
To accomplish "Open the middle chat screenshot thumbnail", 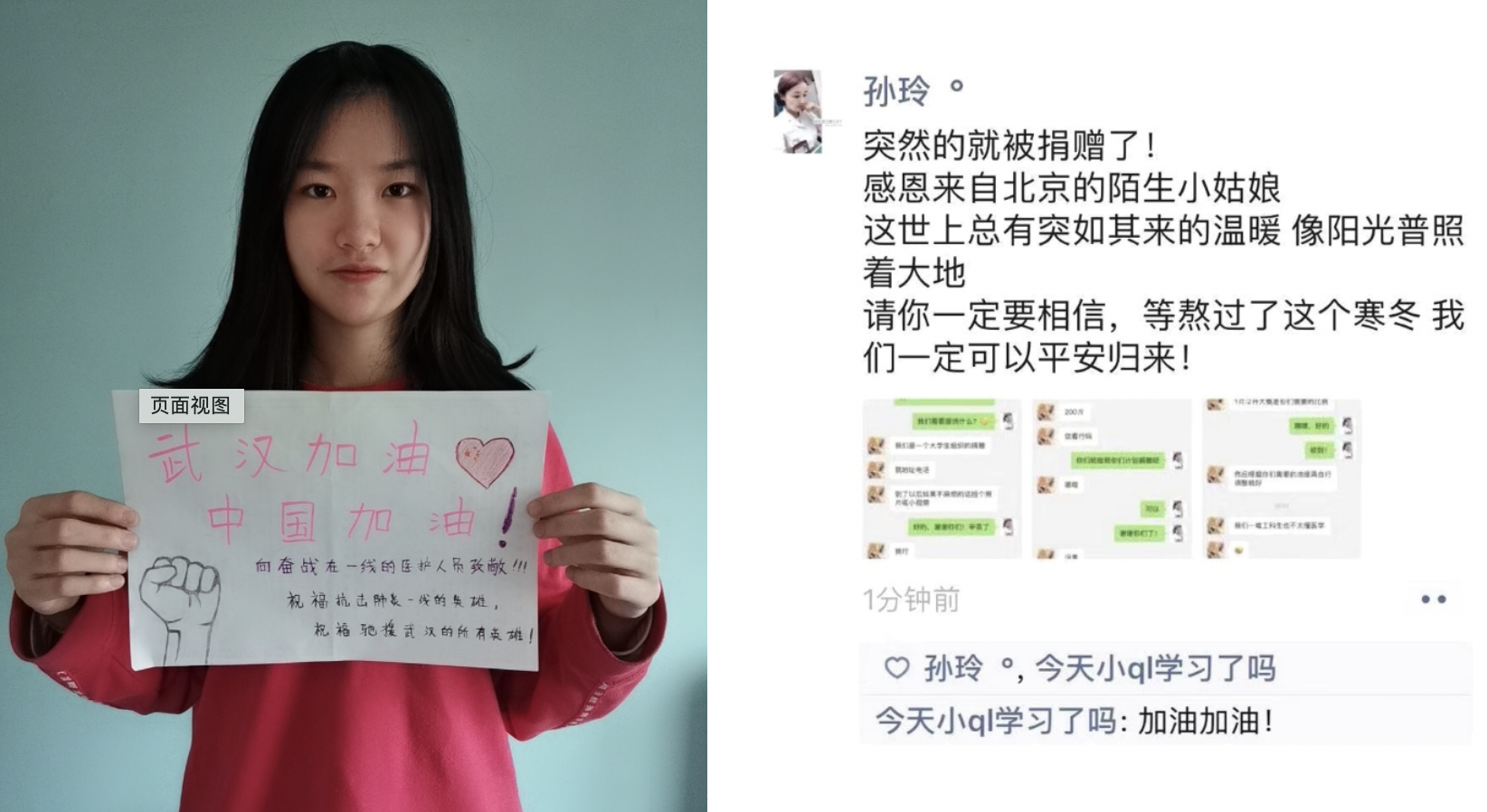I will 1111,478.
